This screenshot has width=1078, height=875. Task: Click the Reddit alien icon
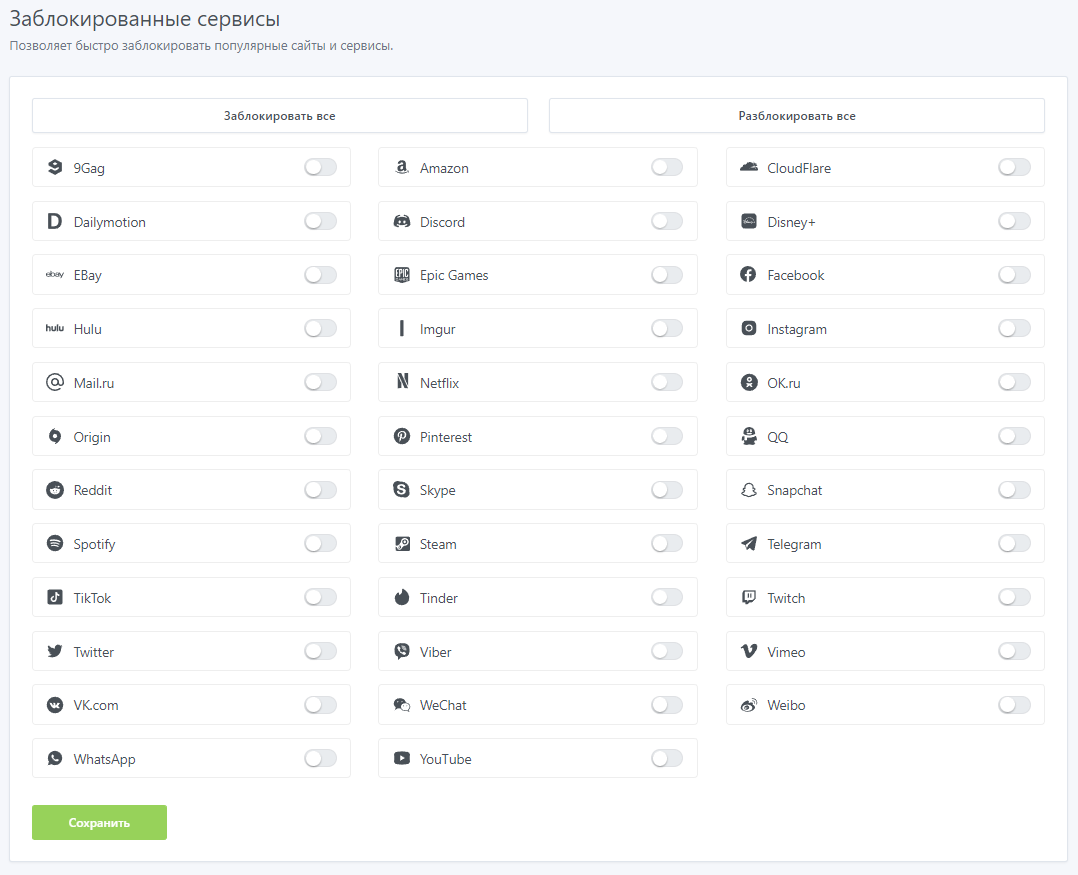pos(55,490)
